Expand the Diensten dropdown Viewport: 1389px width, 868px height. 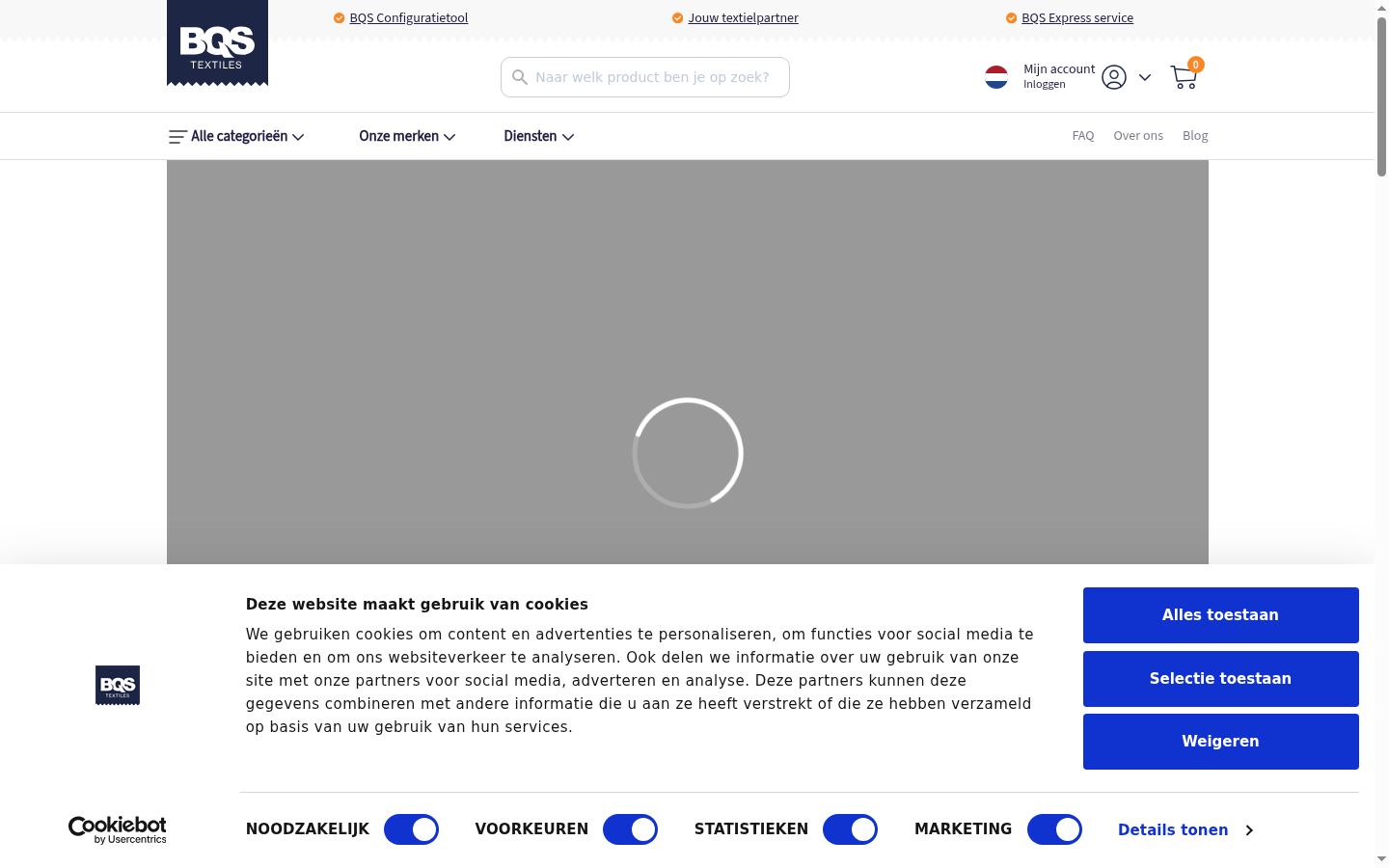[539, 137]
